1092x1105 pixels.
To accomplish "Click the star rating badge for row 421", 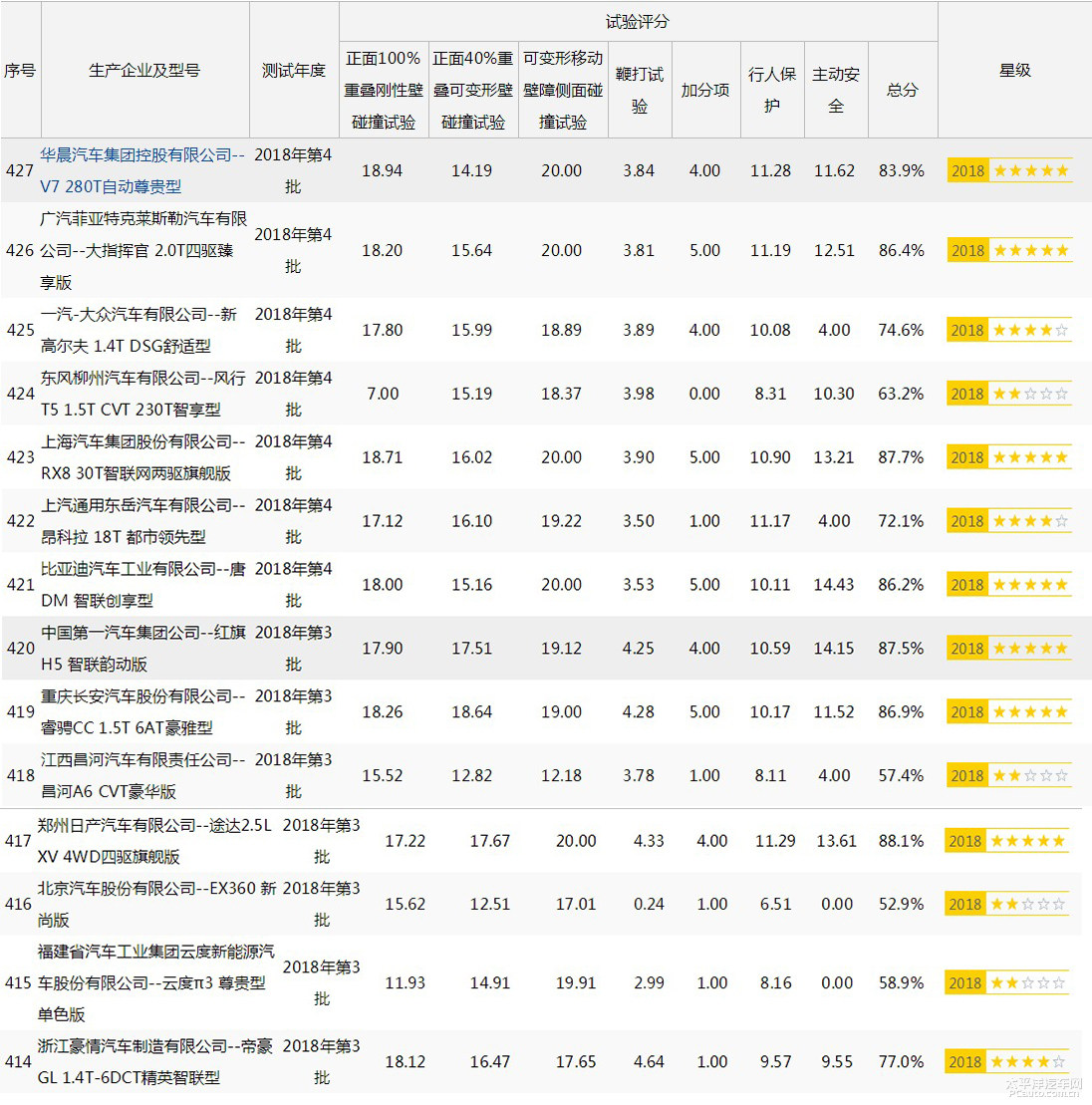I will click(1009, 584).
